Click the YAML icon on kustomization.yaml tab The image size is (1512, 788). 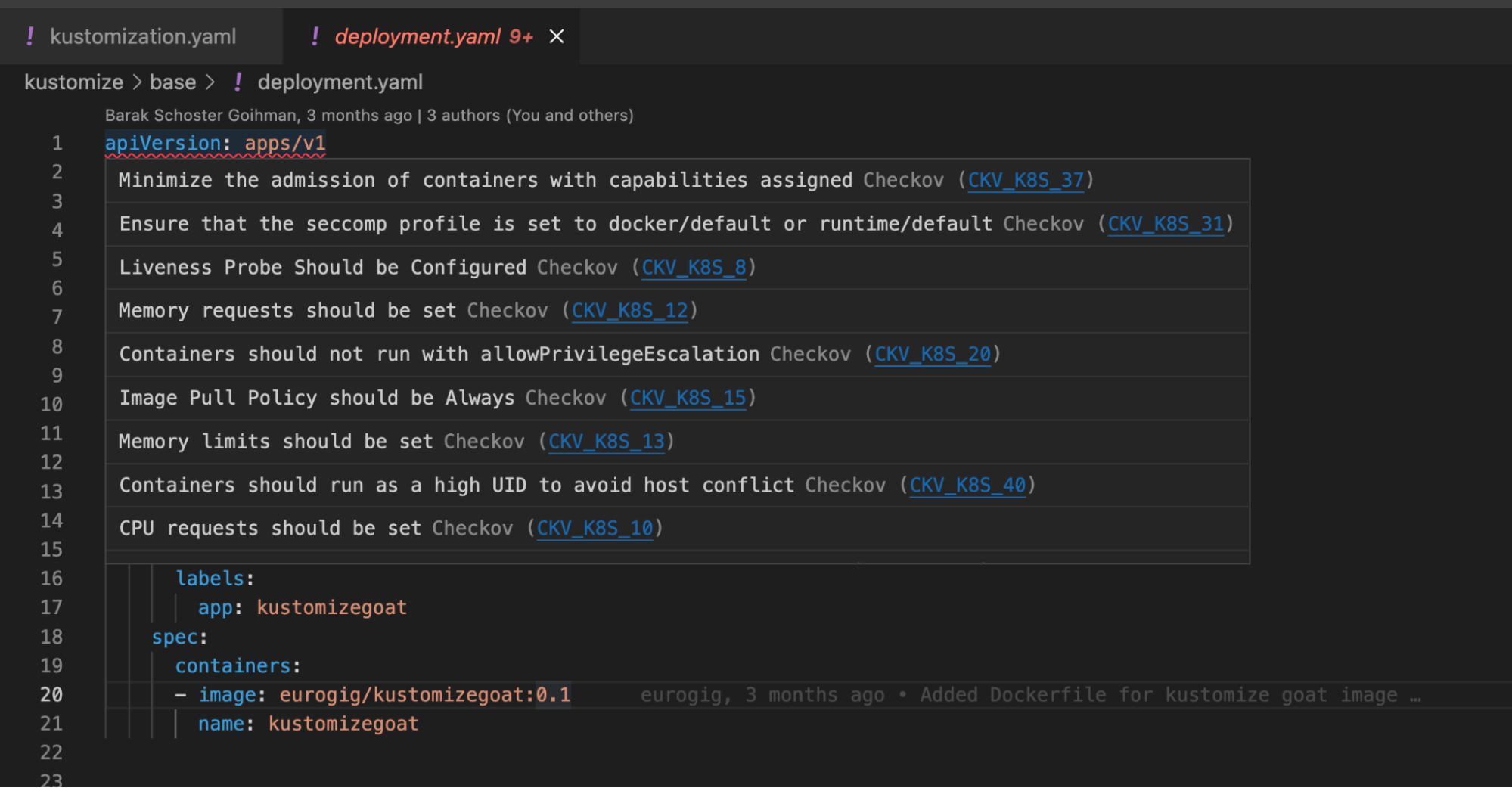[x=30, y=36]
